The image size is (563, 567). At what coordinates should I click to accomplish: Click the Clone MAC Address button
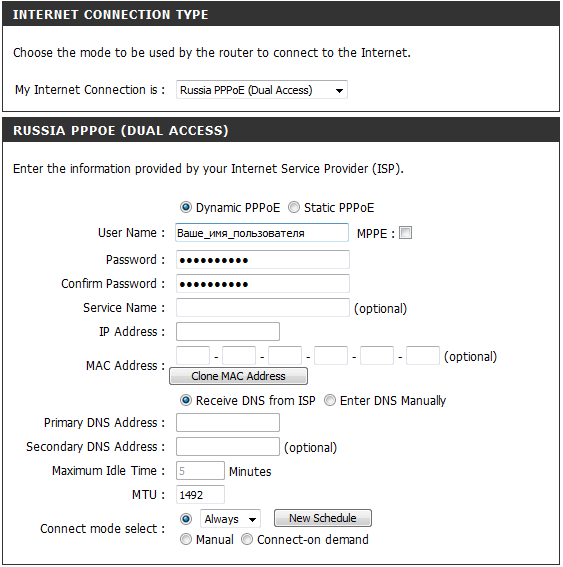click(239, 376)
